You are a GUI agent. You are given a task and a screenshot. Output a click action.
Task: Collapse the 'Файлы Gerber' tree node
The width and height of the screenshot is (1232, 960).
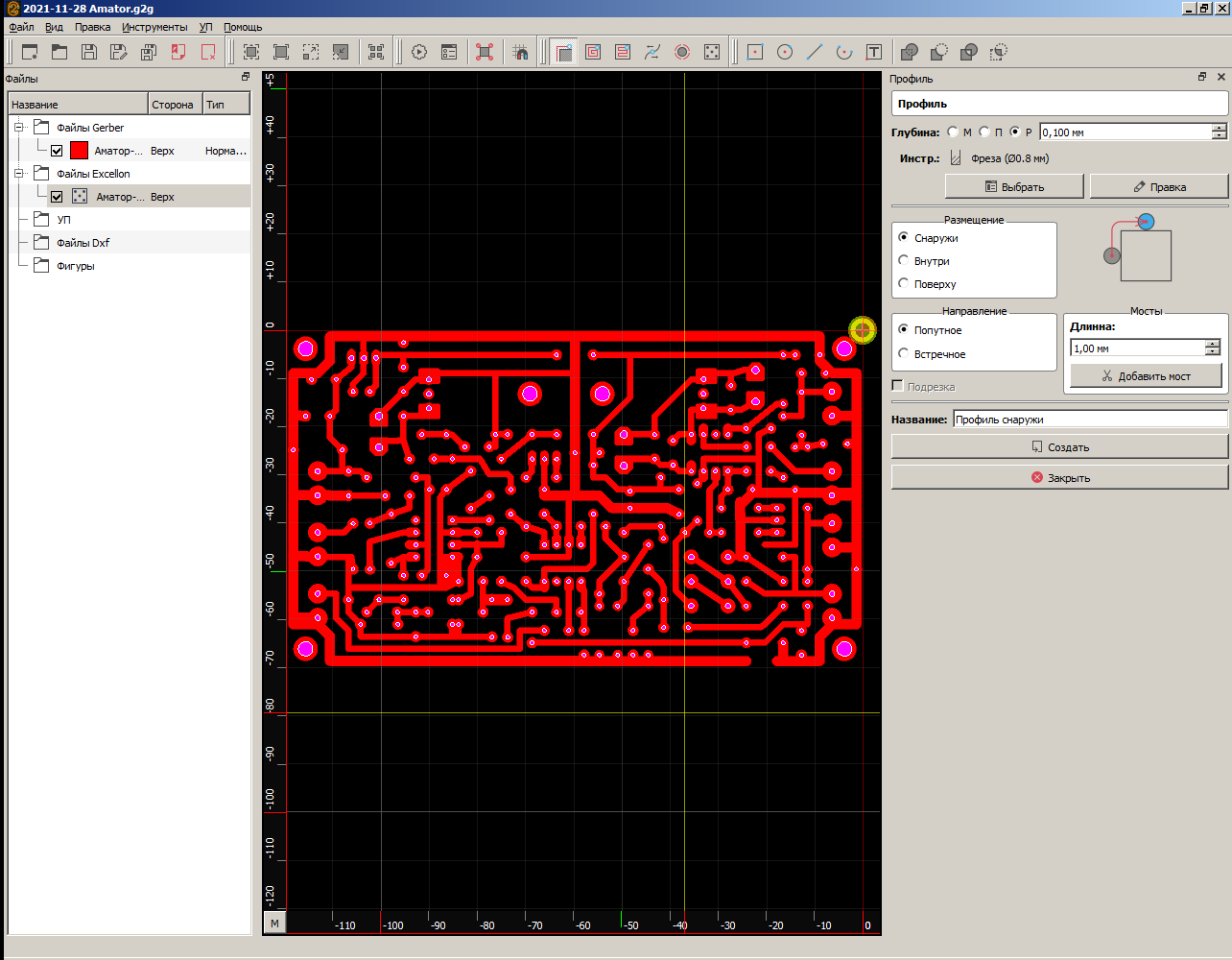18,127
